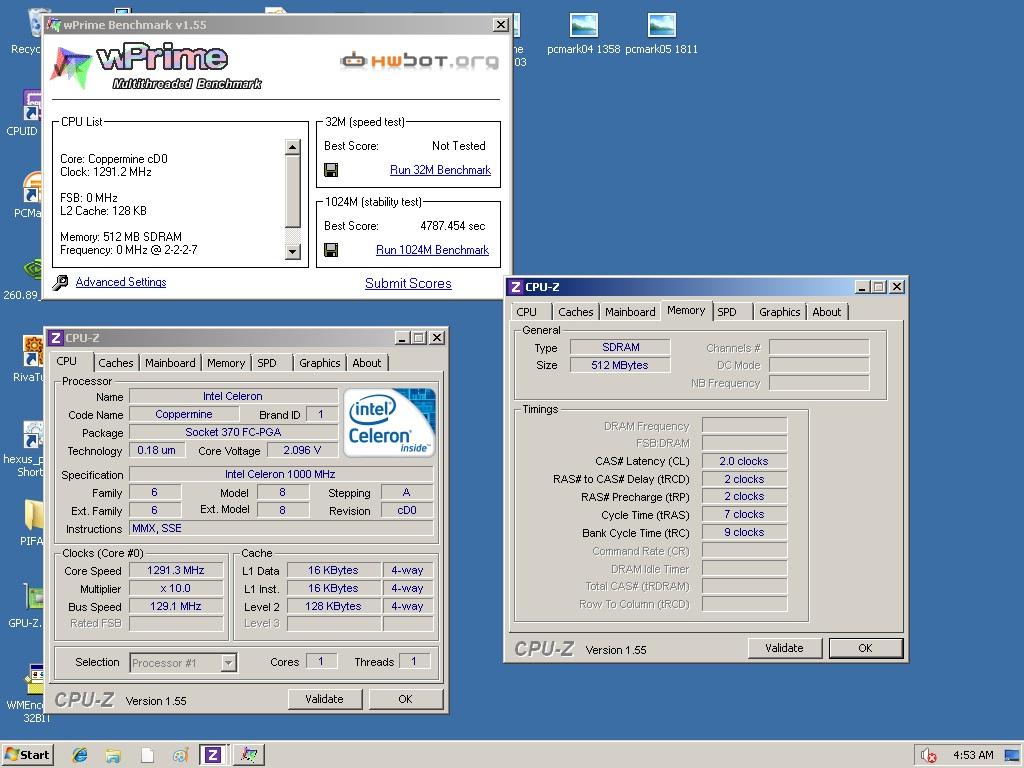Screen dimensions: 1024x768
Task: Click the Best Score 4787.454 sec value
Action: point(453,226)
